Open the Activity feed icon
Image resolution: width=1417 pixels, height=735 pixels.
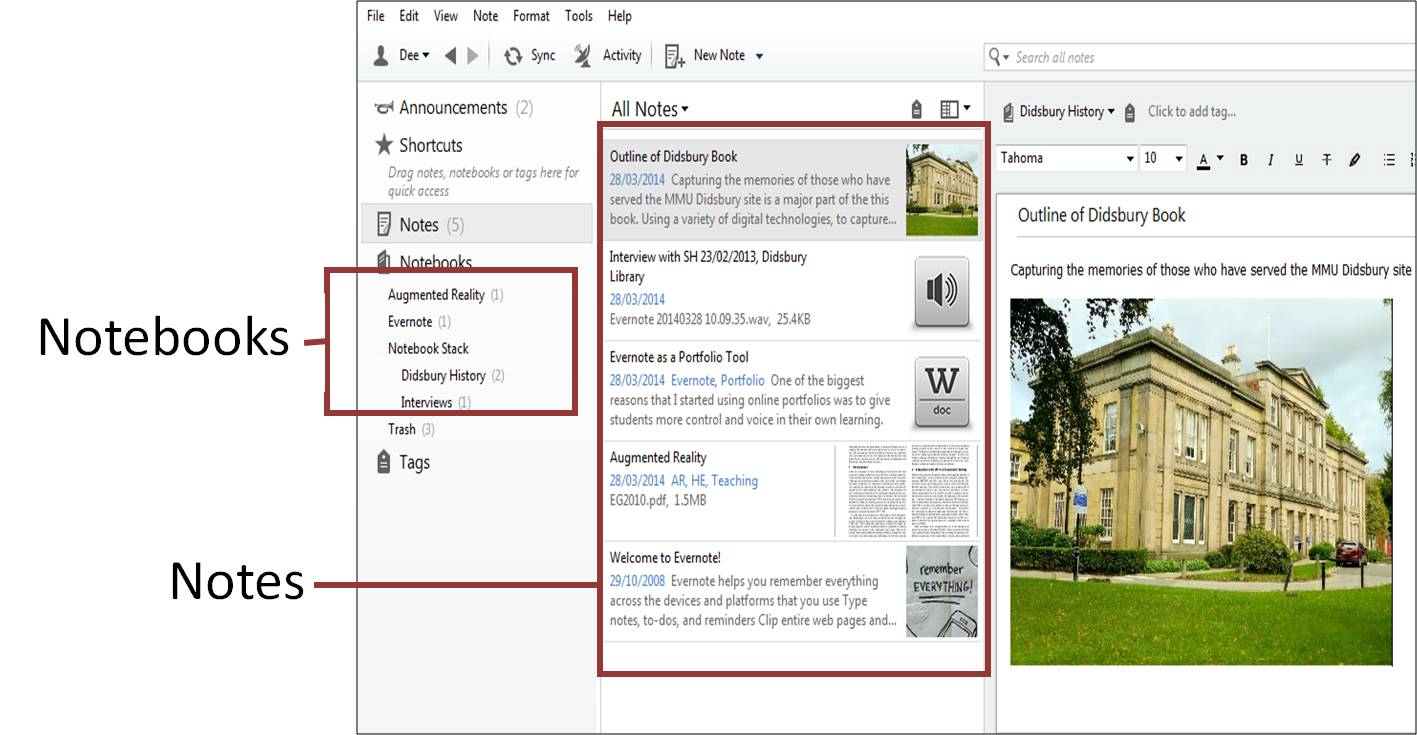click(x=582, y=55)
